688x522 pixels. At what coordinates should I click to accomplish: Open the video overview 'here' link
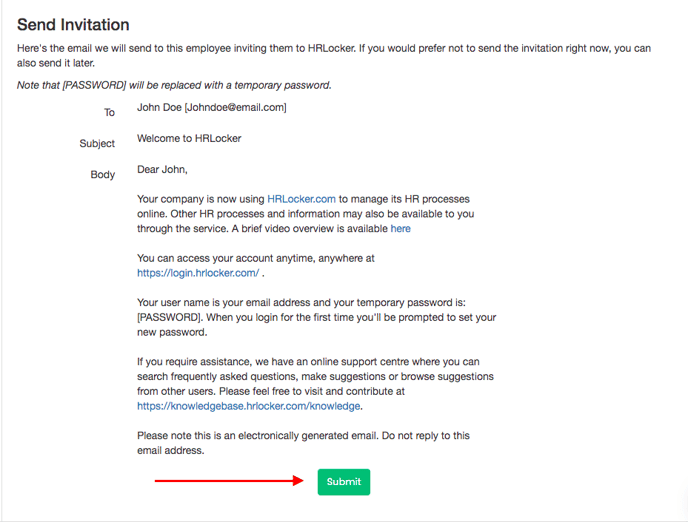click(x=400, y=229)
